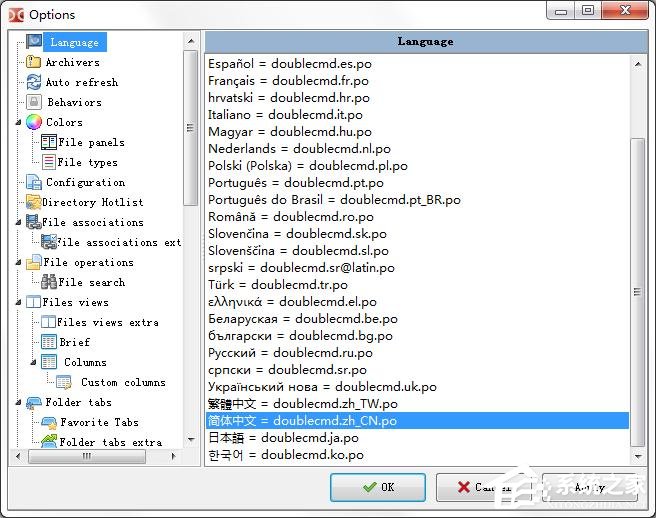Click the Configuration document icon
This screenshot has height=518, width=656.
33,182
